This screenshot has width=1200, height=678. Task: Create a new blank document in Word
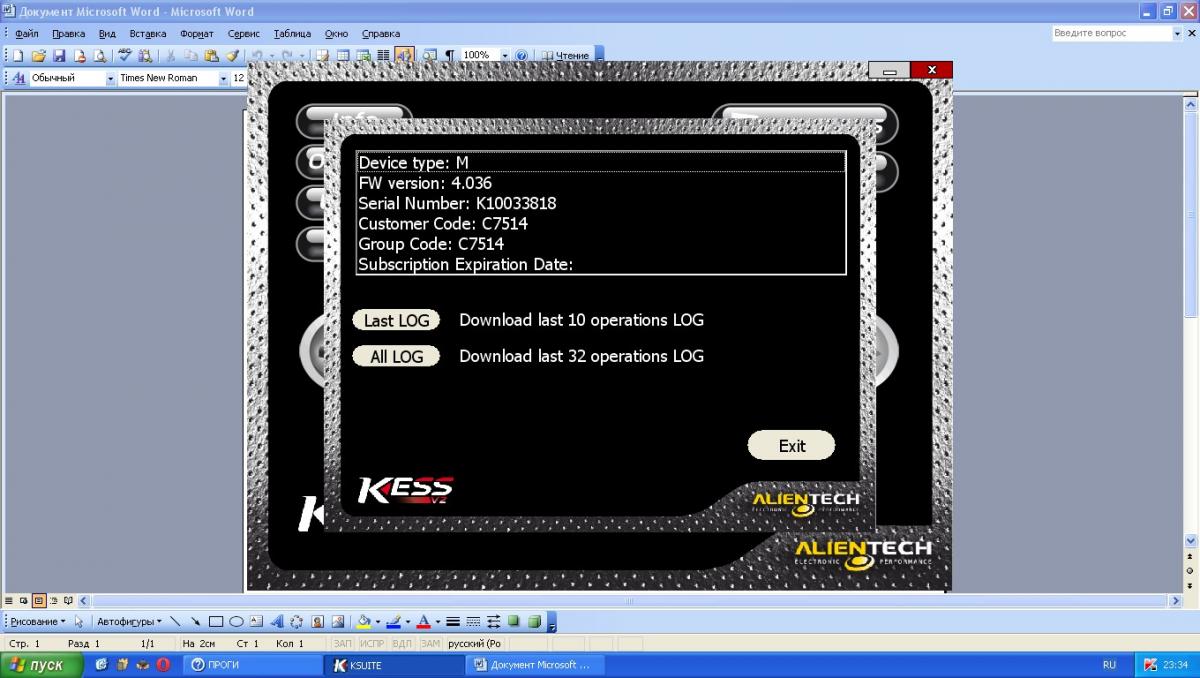pos(18,55)
